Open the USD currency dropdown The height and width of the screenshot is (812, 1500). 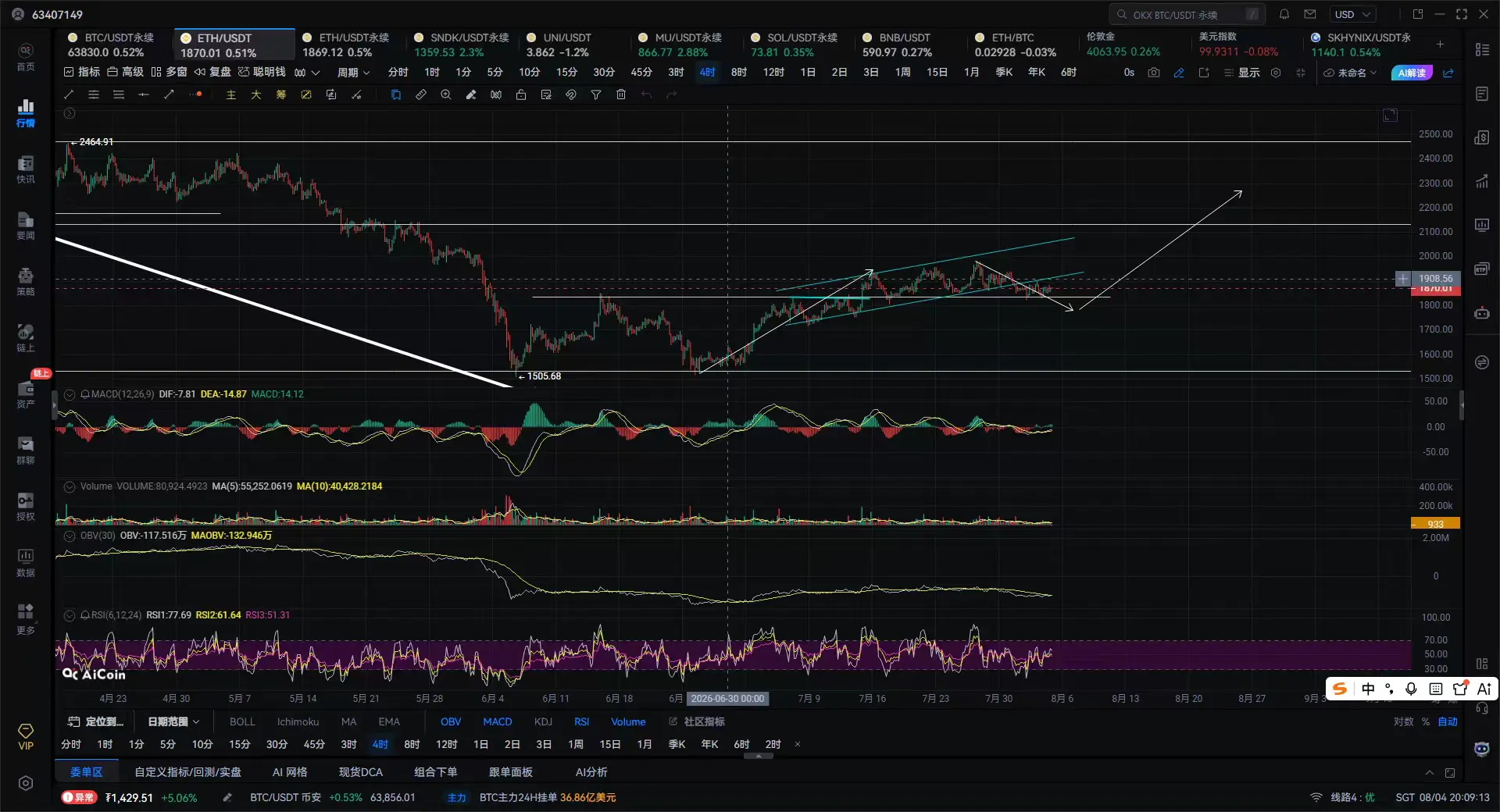[1353, 14]
